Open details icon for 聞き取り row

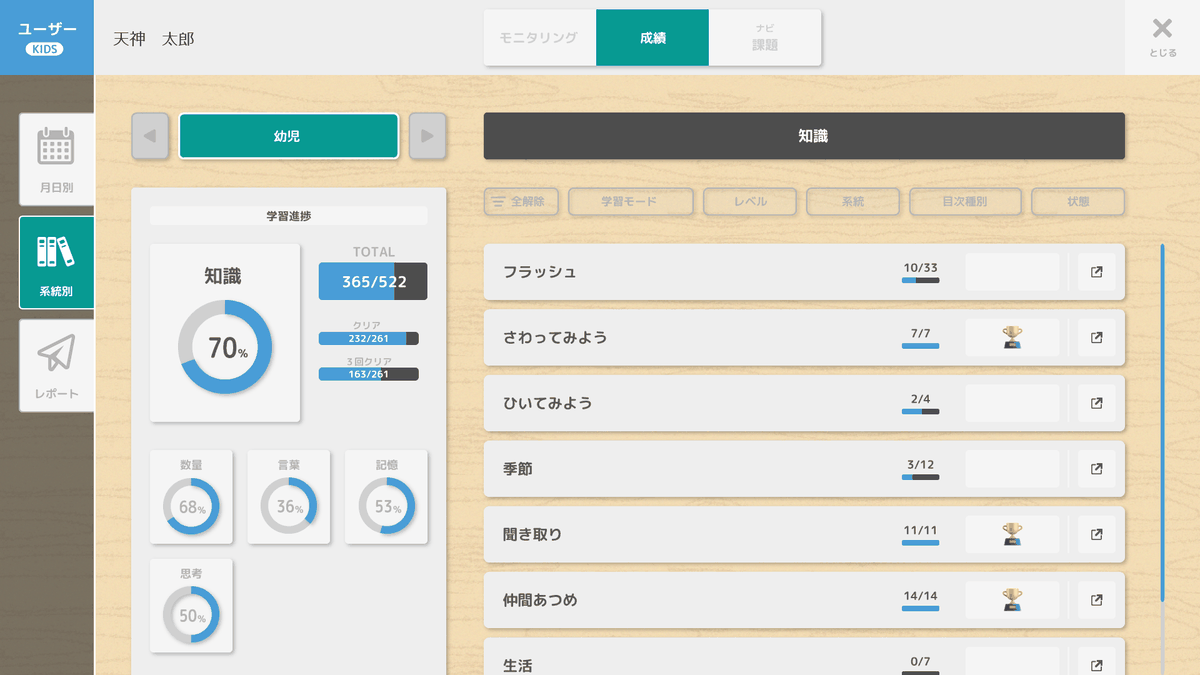click(1096, 535)
